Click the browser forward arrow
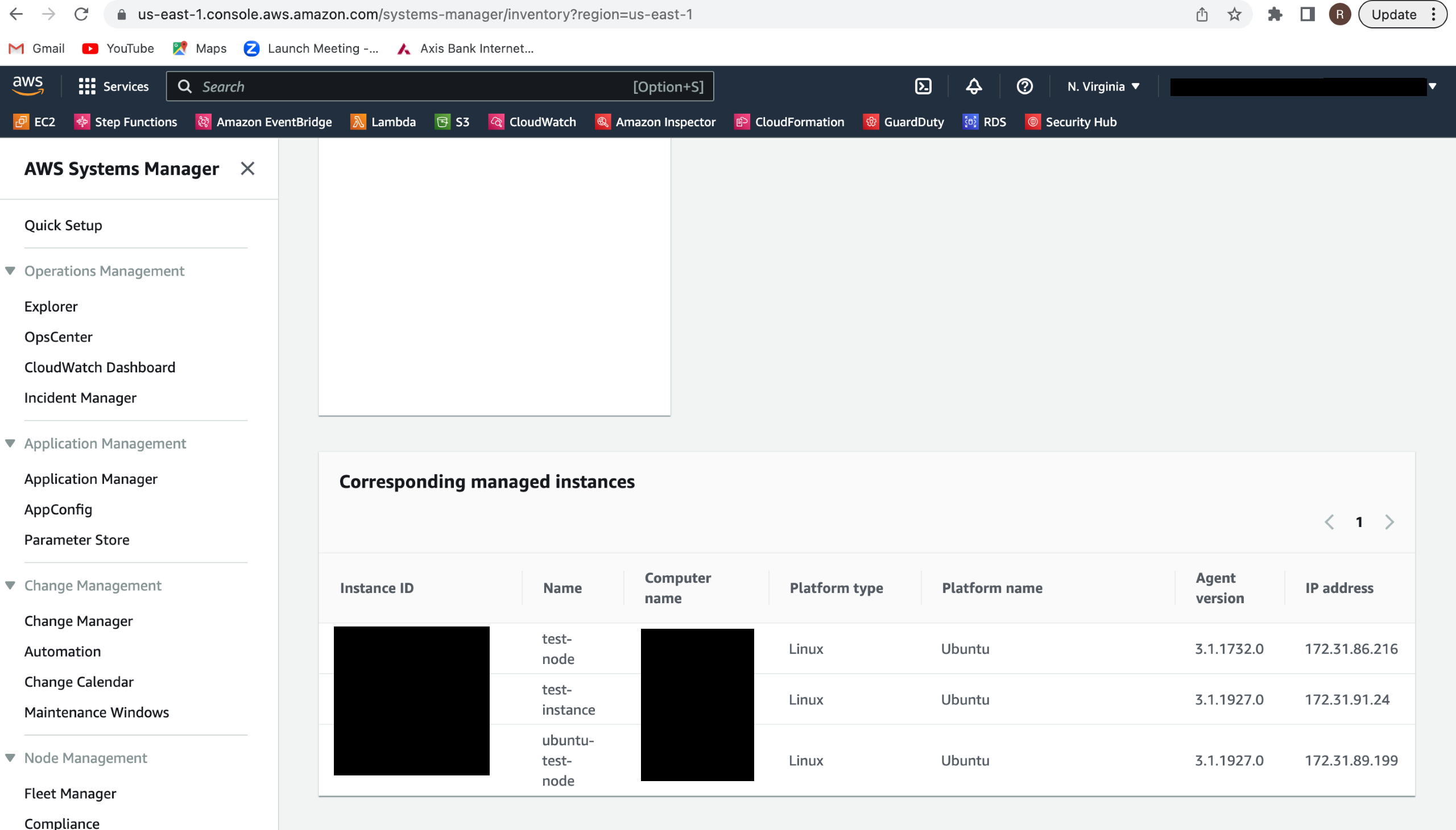 pos(49,14)
